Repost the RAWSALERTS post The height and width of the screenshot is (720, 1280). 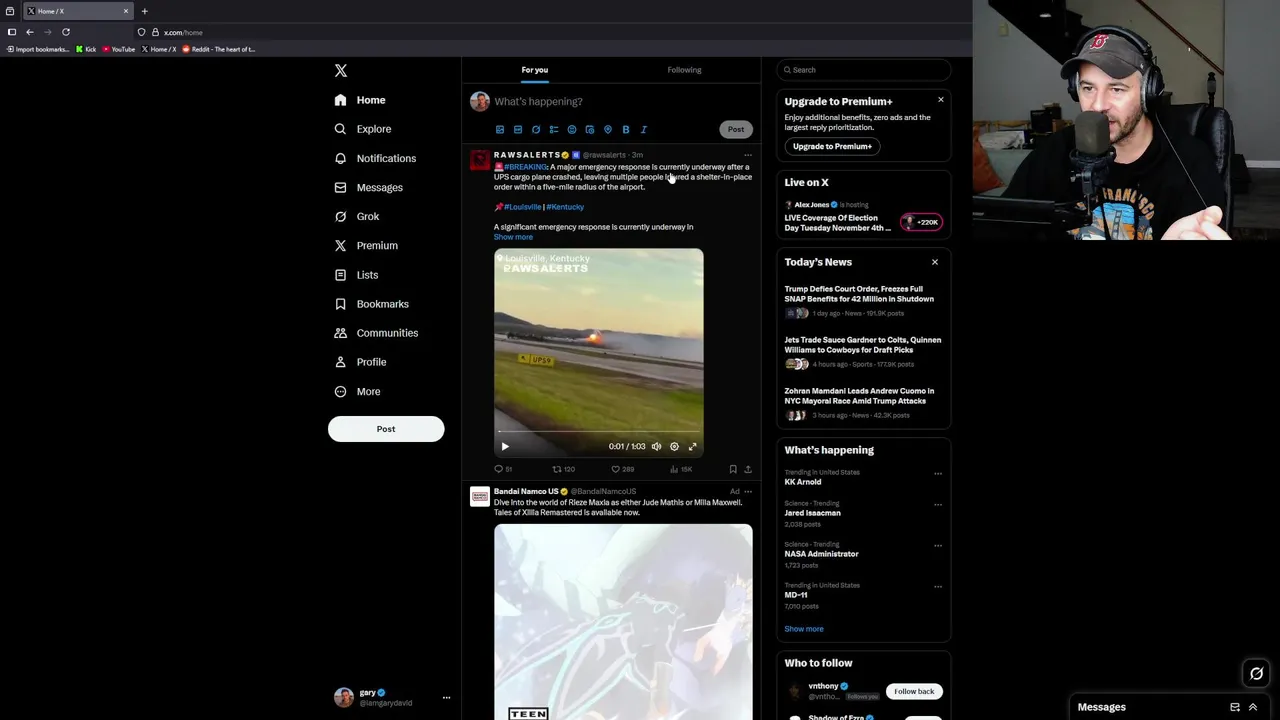[563, 469]
